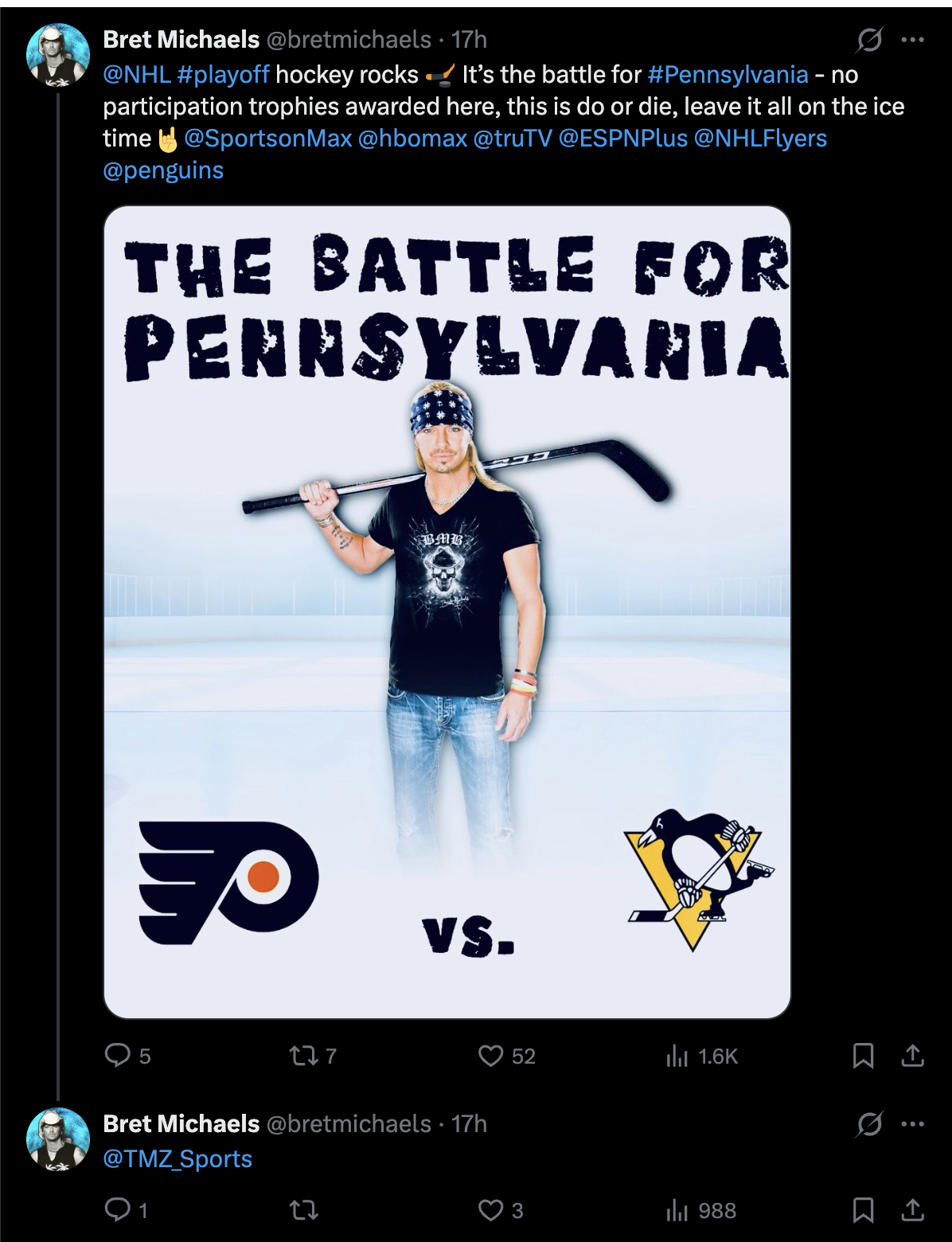Share the first tweet via share icon
The height and width of the screenshot is (1242, 952).
pyautogui.click(x=912, y=1056)
